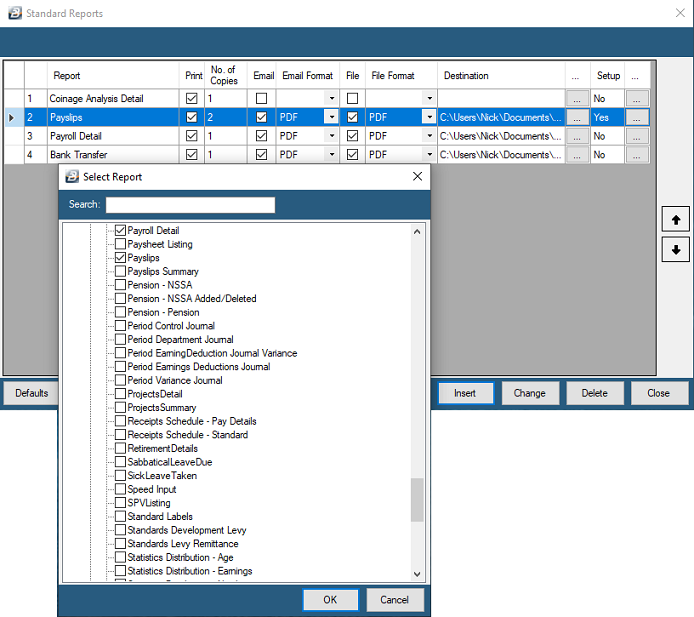Click the Select Report dialog title icon
This screenshot has width=694, height=617.
click(72, 177)
